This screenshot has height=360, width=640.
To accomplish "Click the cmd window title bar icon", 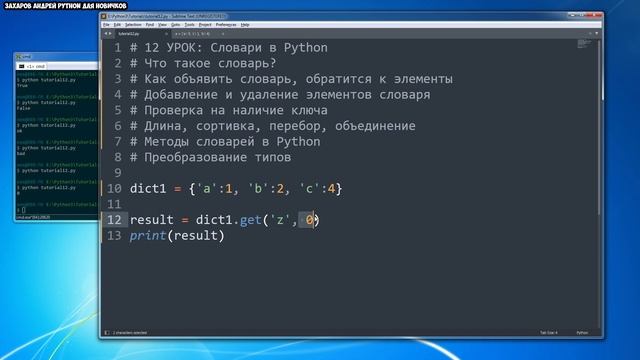I will click(x=18, y=57).
